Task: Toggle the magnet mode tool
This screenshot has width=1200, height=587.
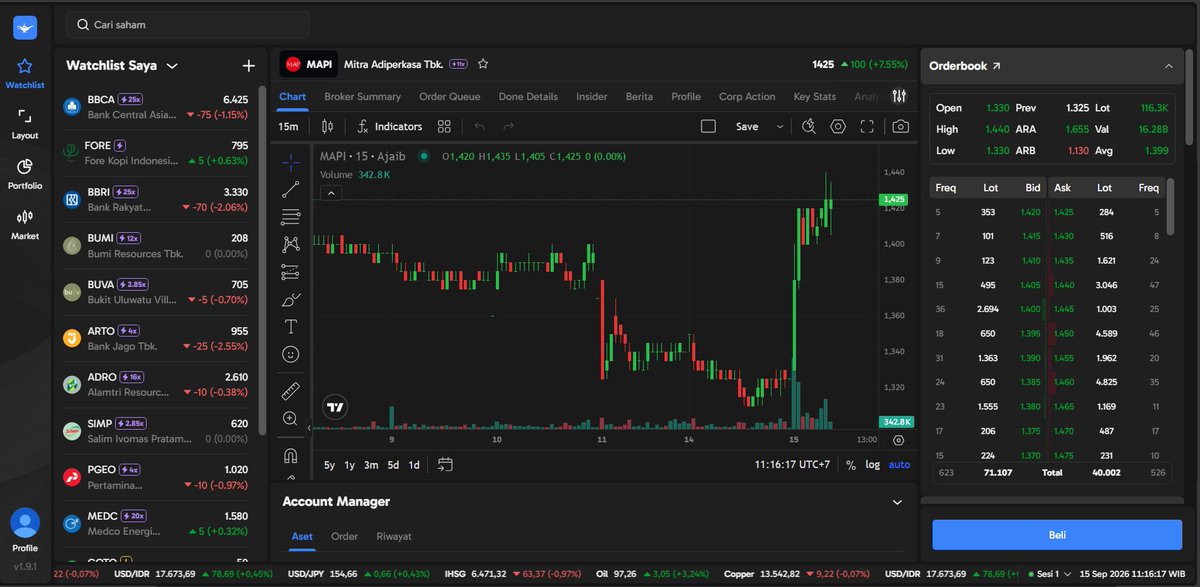Action: point(291,455)
